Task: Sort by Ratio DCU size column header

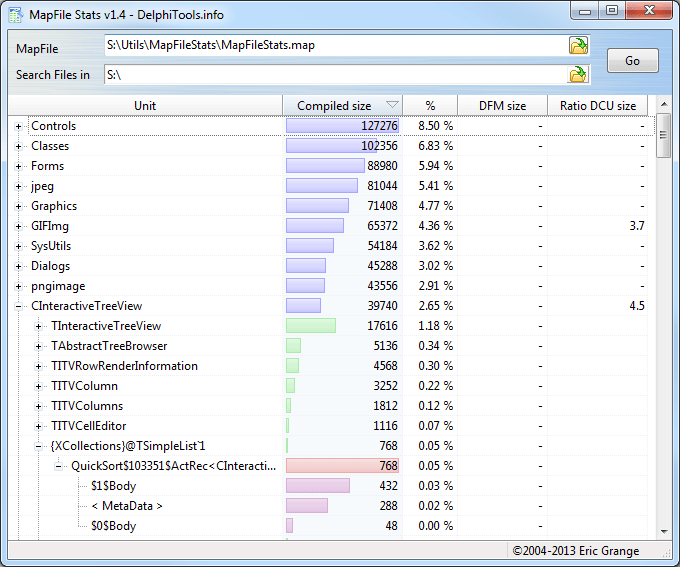Action: (x=598, y=105)
